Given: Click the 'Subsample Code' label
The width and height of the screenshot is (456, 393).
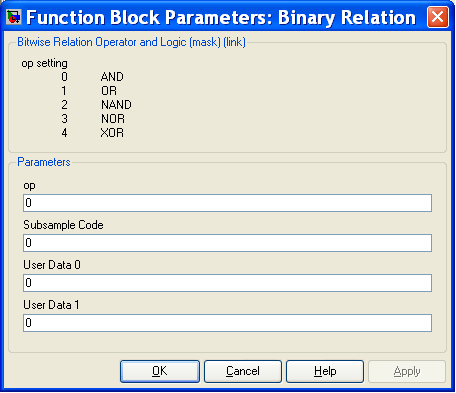Looking at the screenshot, I should [x=63, y=225].
